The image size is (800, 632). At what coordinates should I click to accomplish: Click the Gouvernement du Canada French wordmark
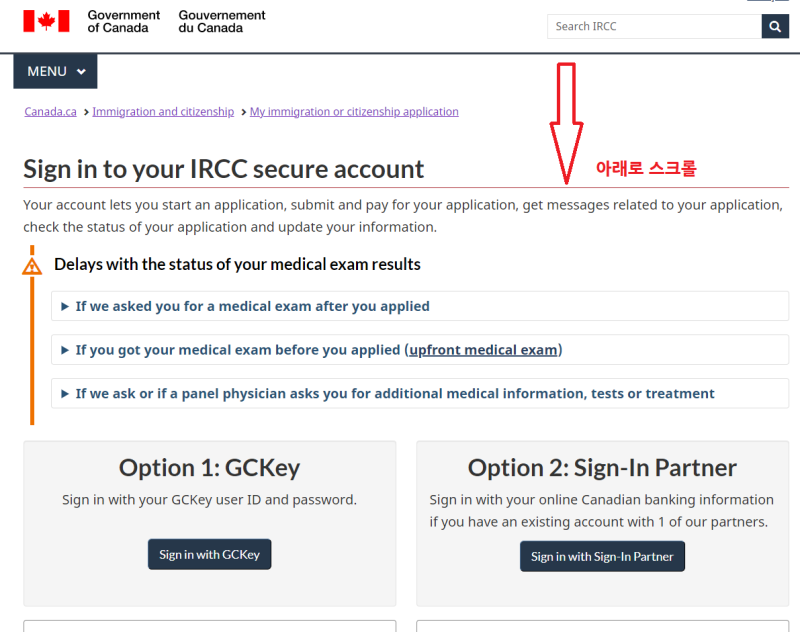pyautogui.click(x=222, y=21)
